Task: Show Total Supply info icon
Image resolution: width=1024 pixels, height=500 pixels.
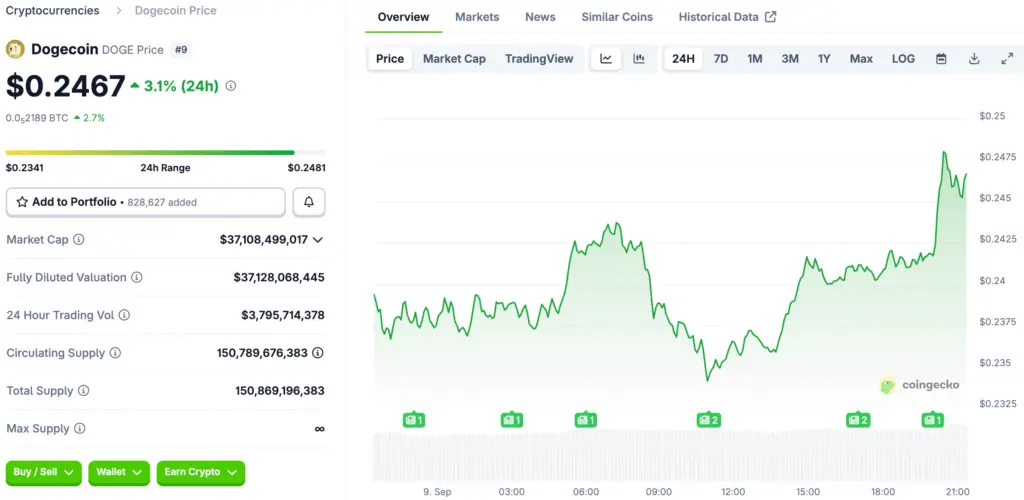Action: point(84,391)
